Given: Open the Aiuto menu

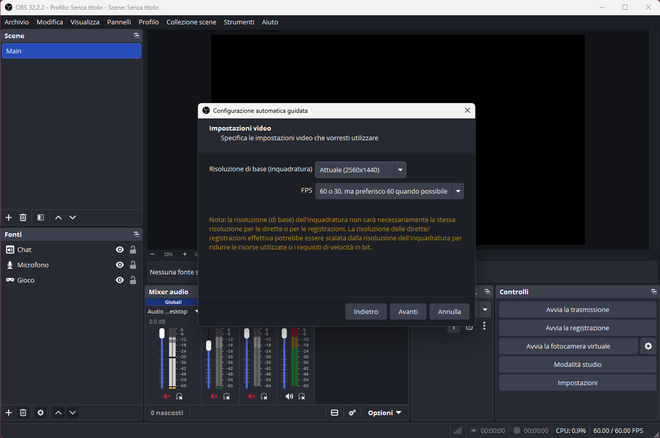Looking at the screenshot, I should pyautogui.click(x=270, y=22).
